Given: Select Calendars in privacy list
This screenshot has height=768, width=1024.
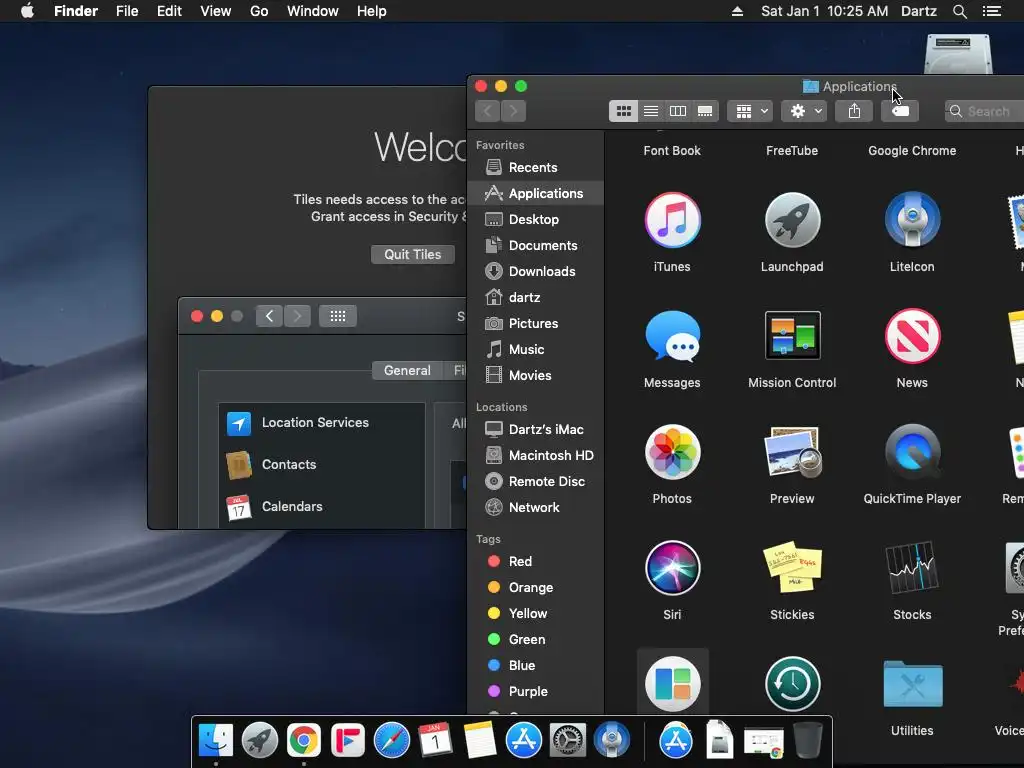Looking at the screenshot, I should [x=322, y=506].
